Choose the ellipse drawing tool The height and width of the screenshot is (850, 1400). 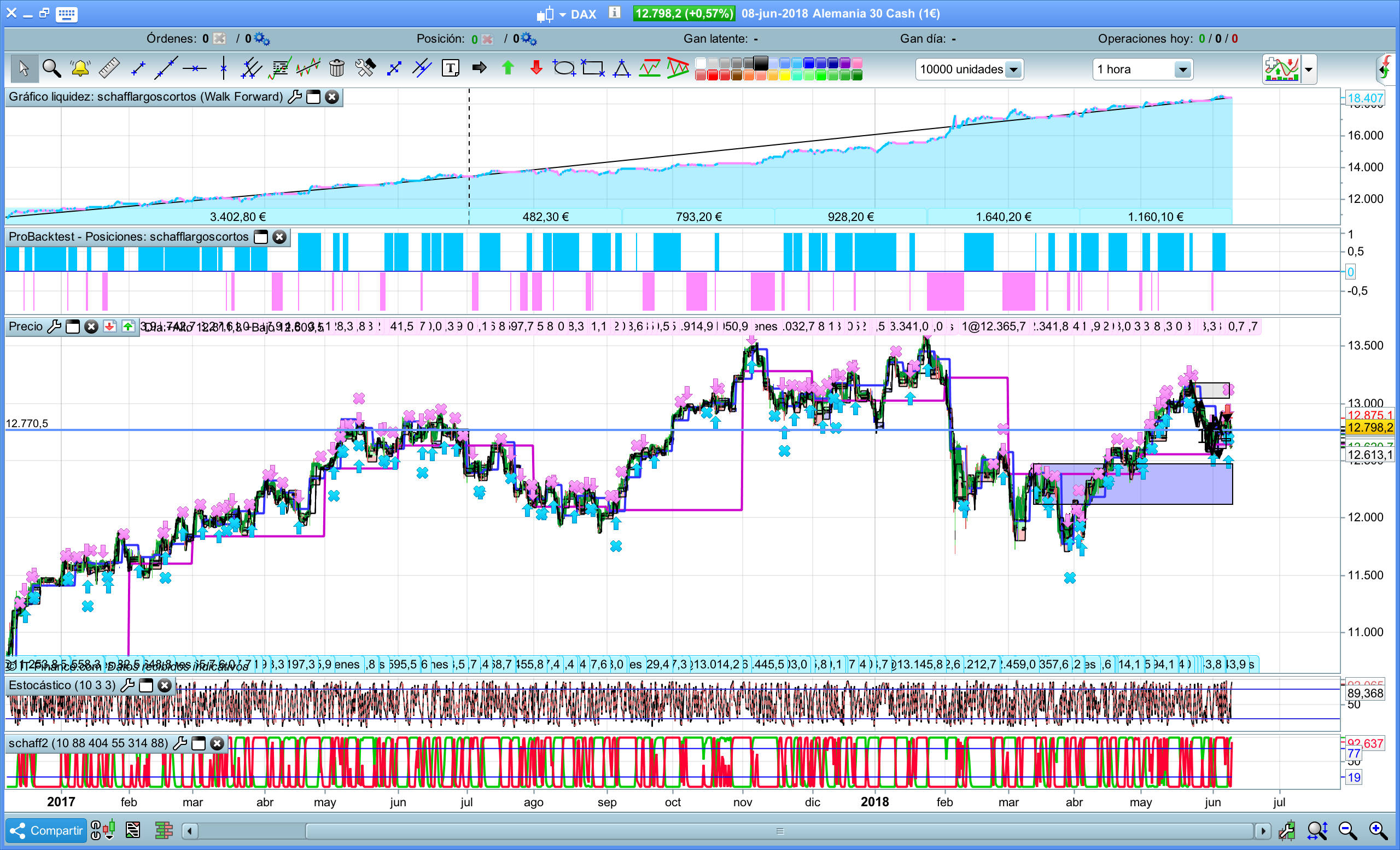pyautogui.click(x=564, y=69)
